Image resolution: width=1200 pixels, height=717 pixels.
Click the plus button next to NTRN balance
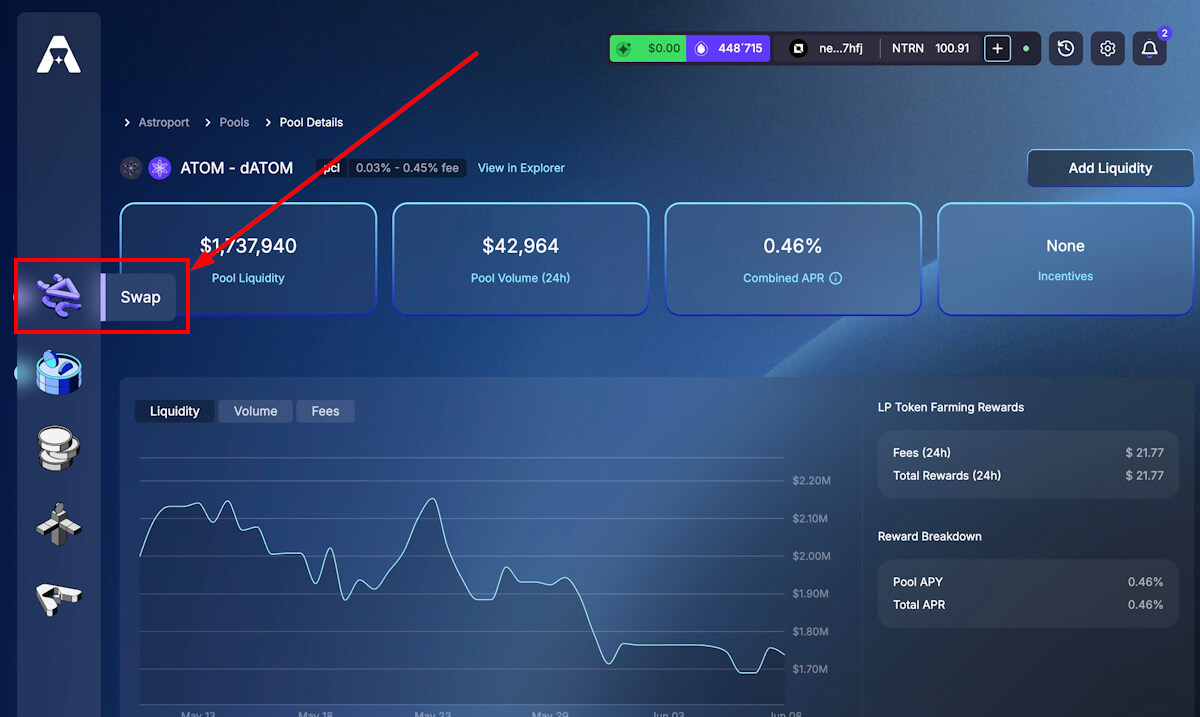(x=997, y=48)
